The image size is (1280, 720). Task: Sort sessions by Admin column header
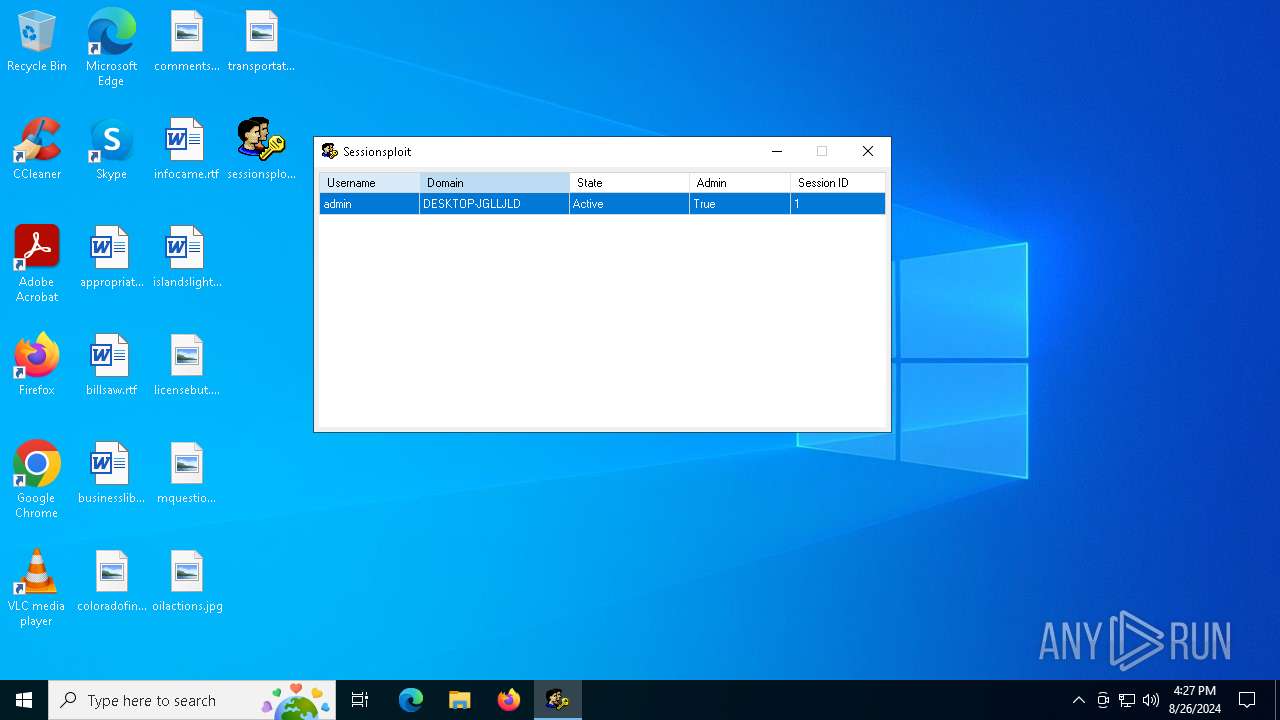(x=740, y=183)
